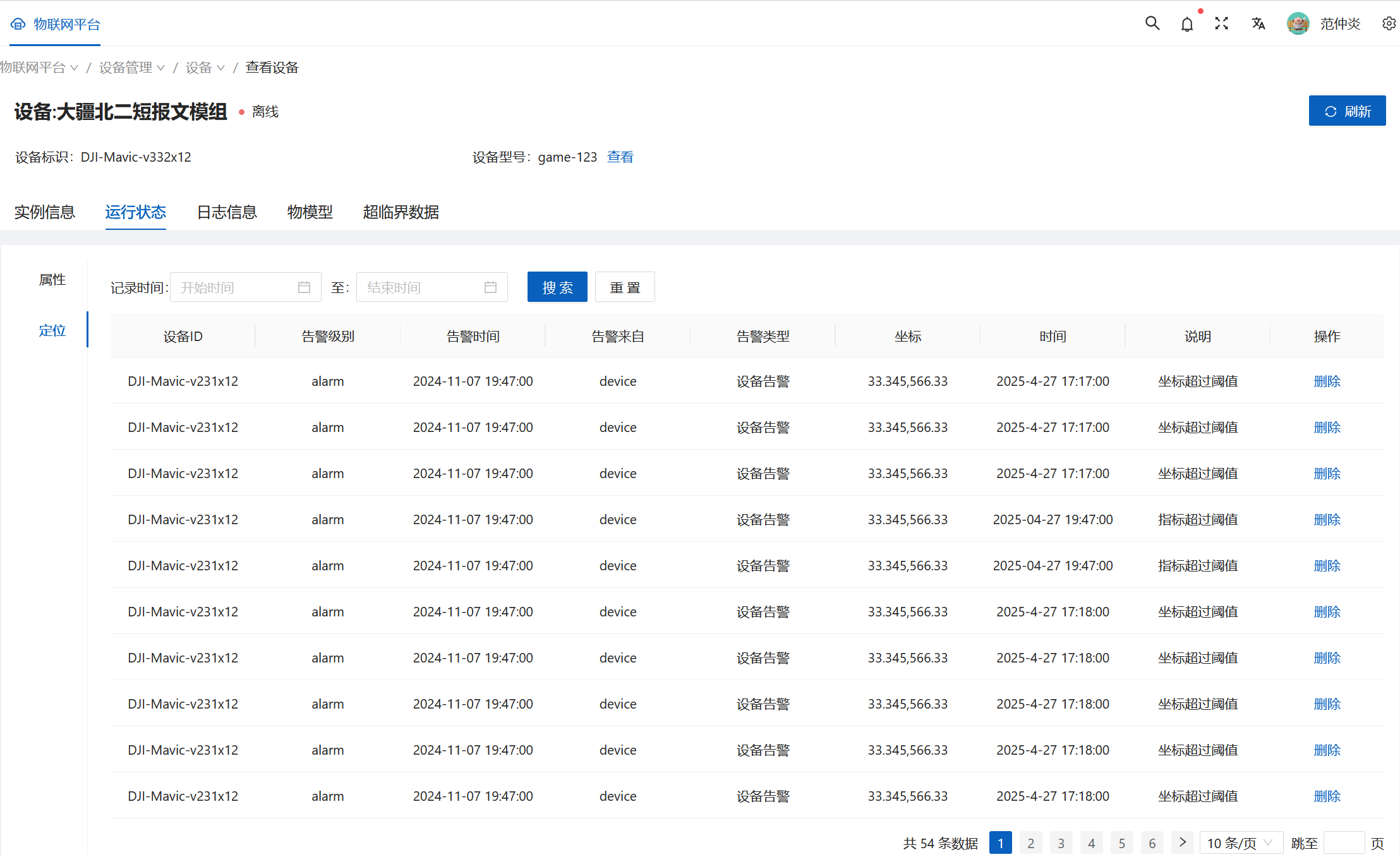Open the notification bell
This screenshot has height=857, width=1400.
pos(1187,24)
